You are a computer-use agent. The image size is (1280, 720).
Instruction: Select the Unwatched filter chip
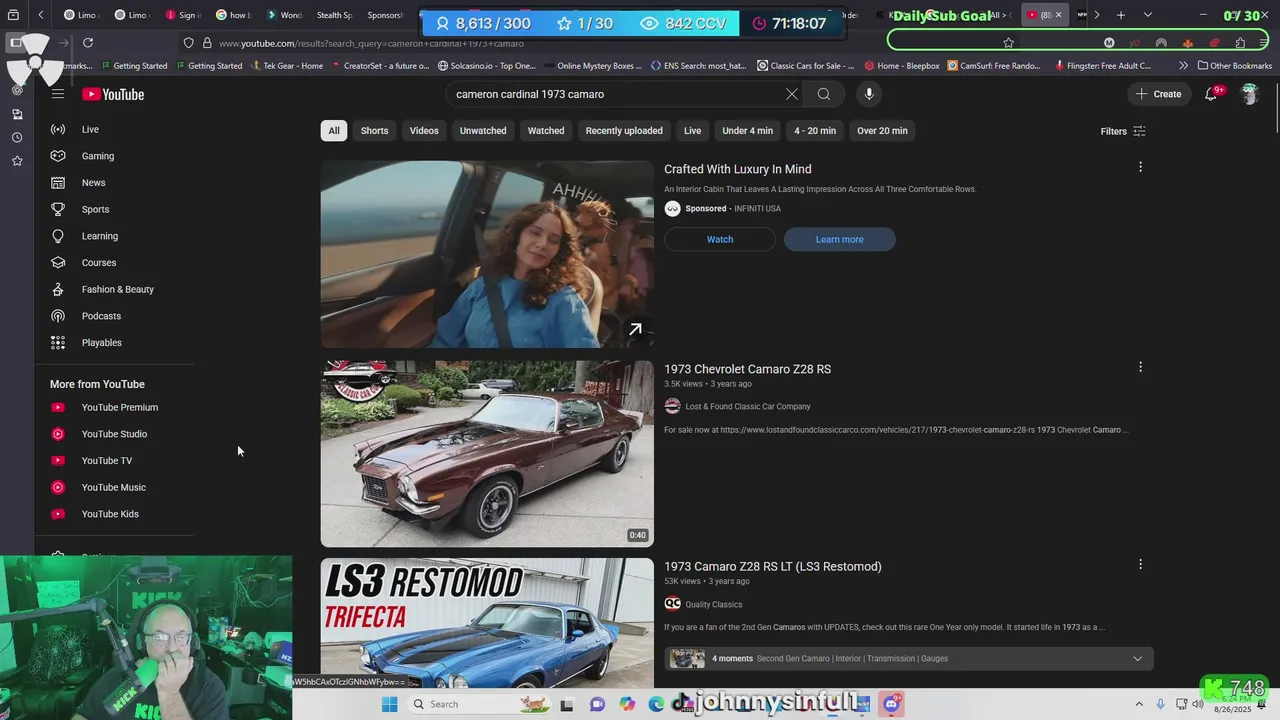483,131
